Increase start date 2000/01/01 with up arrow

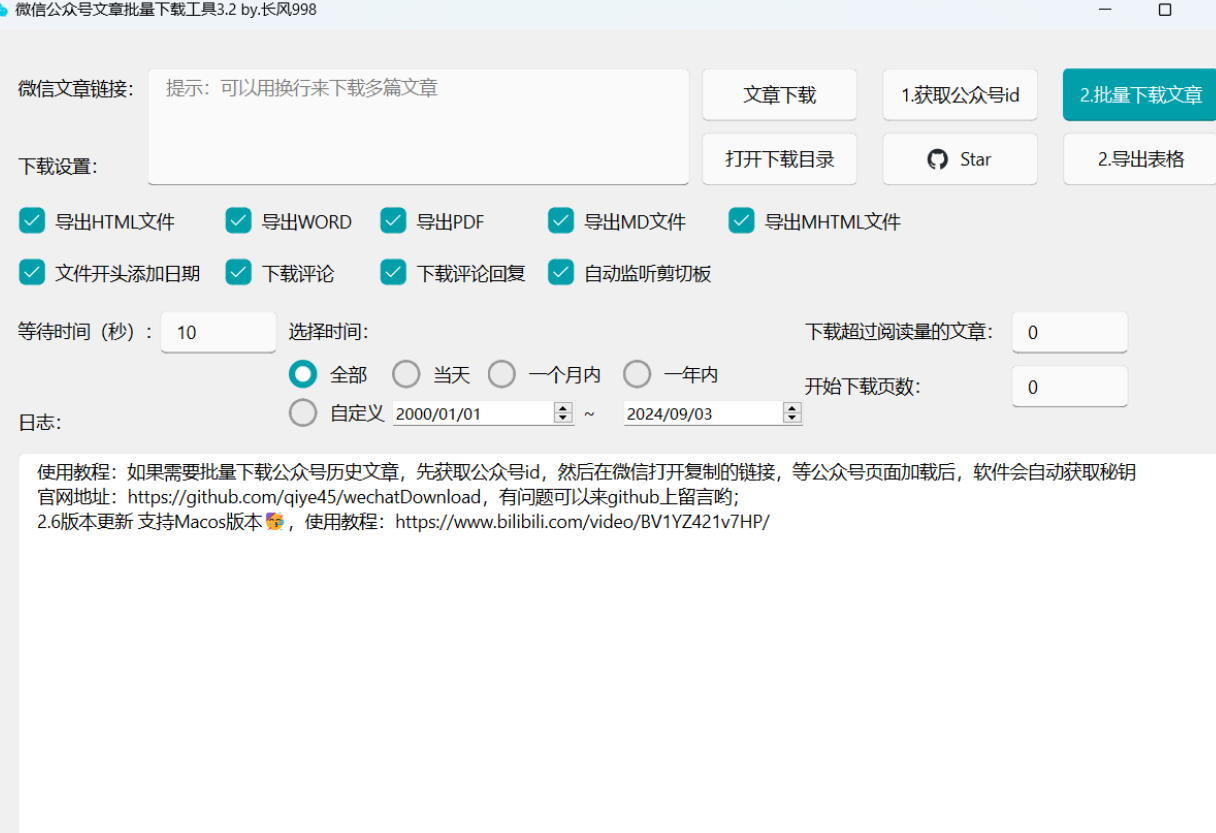coord(563,408)
